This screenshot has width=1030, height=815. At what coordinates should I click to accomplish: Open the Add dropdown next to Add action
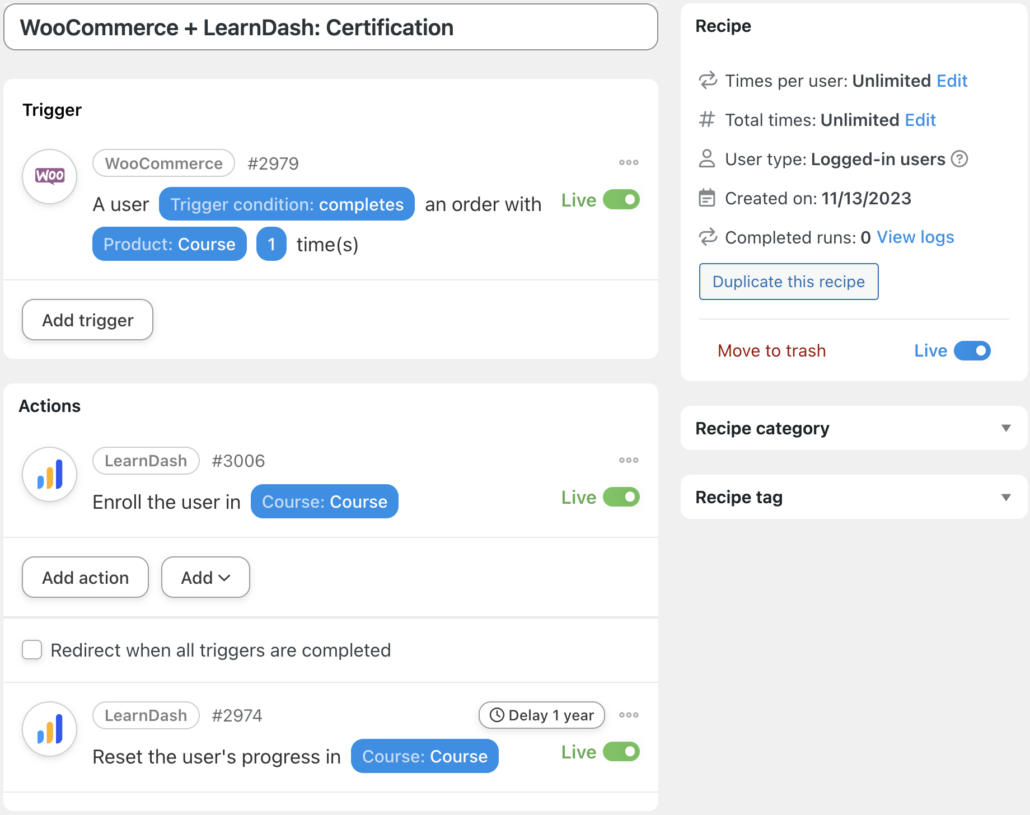pos(205,577)
